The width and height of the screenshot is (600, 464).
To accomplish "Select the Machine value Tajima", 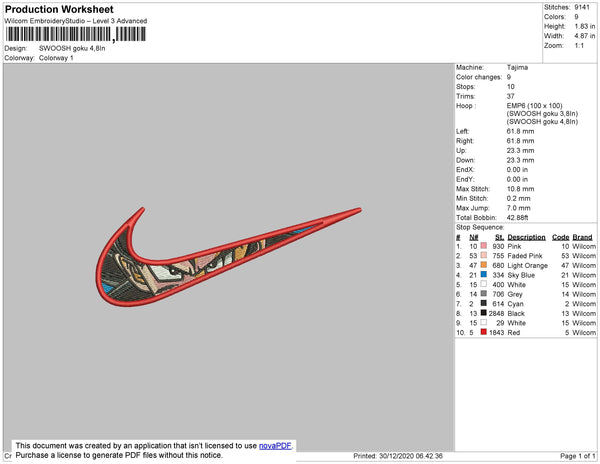I will pyautogui.click(x=517, y=67).
